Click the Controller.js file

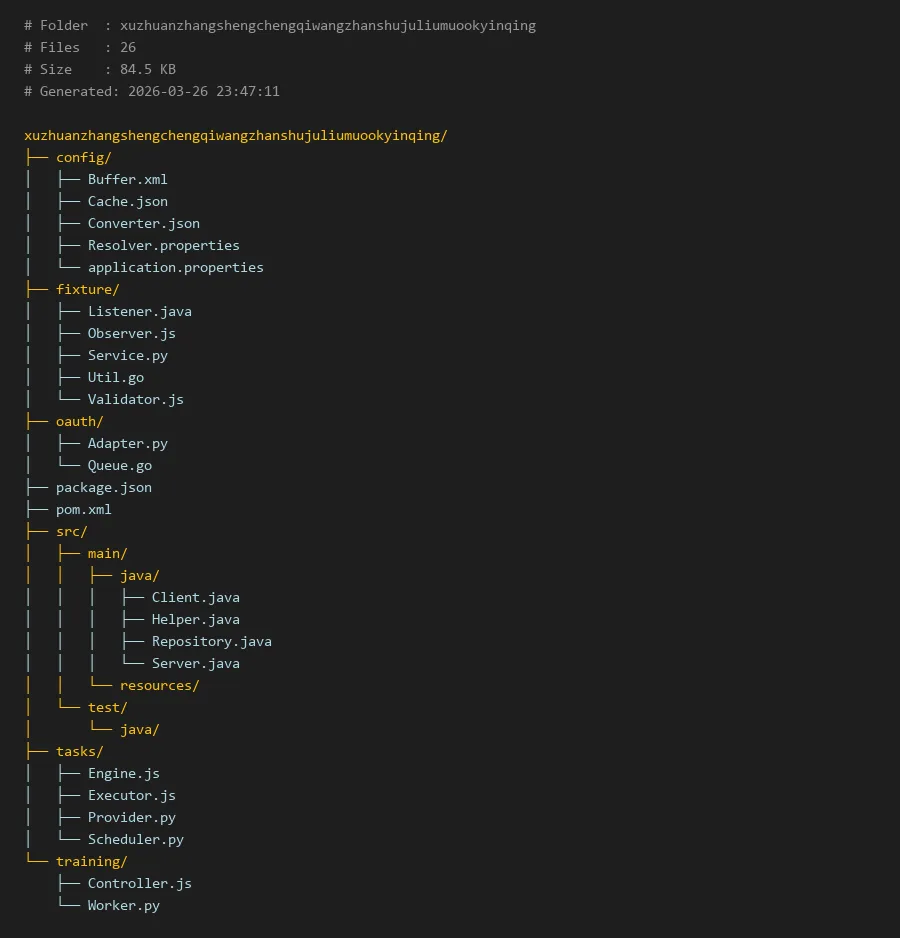point(139,883)
